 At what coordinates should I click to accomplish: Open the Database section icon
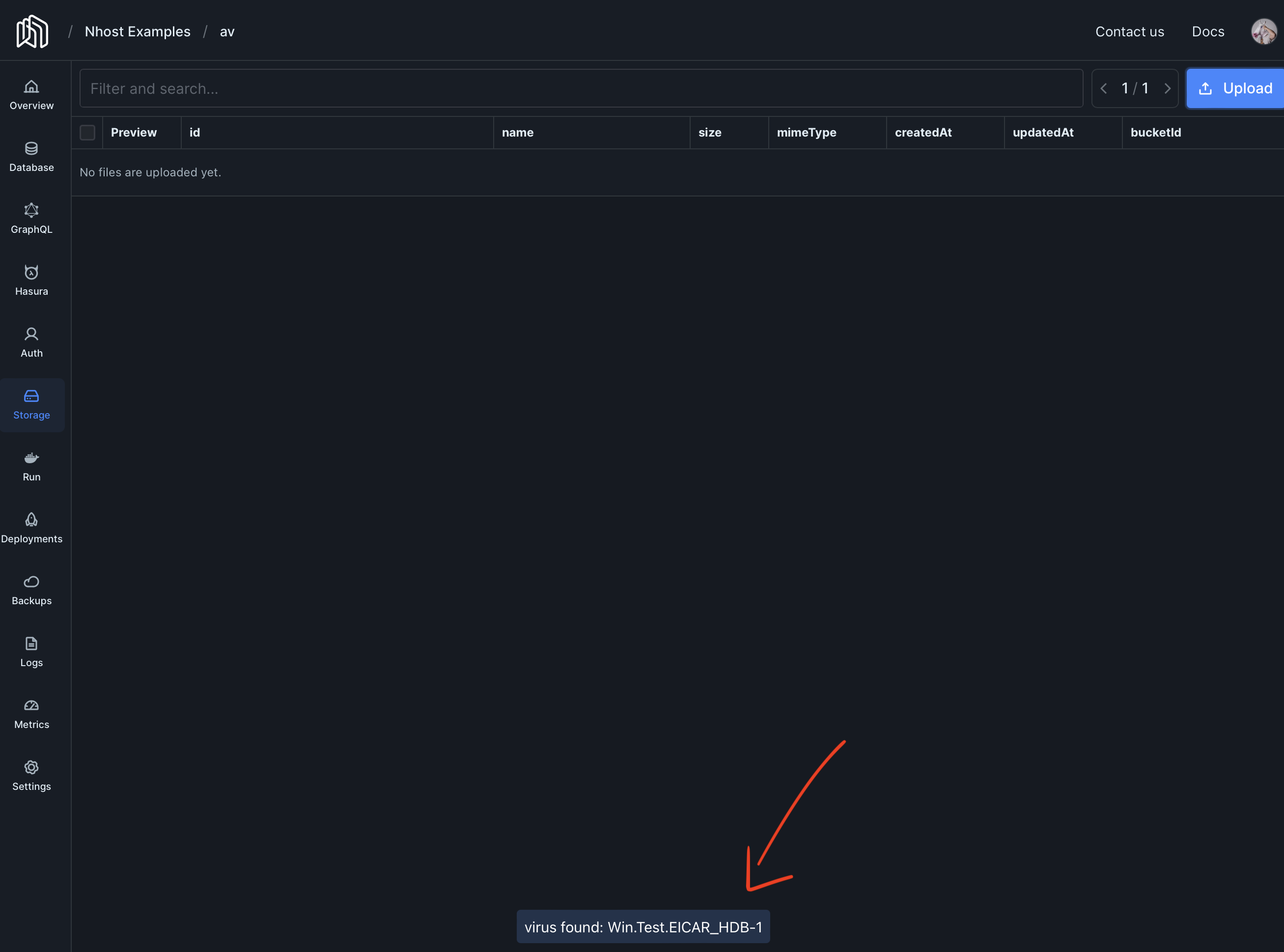(31, 149)
